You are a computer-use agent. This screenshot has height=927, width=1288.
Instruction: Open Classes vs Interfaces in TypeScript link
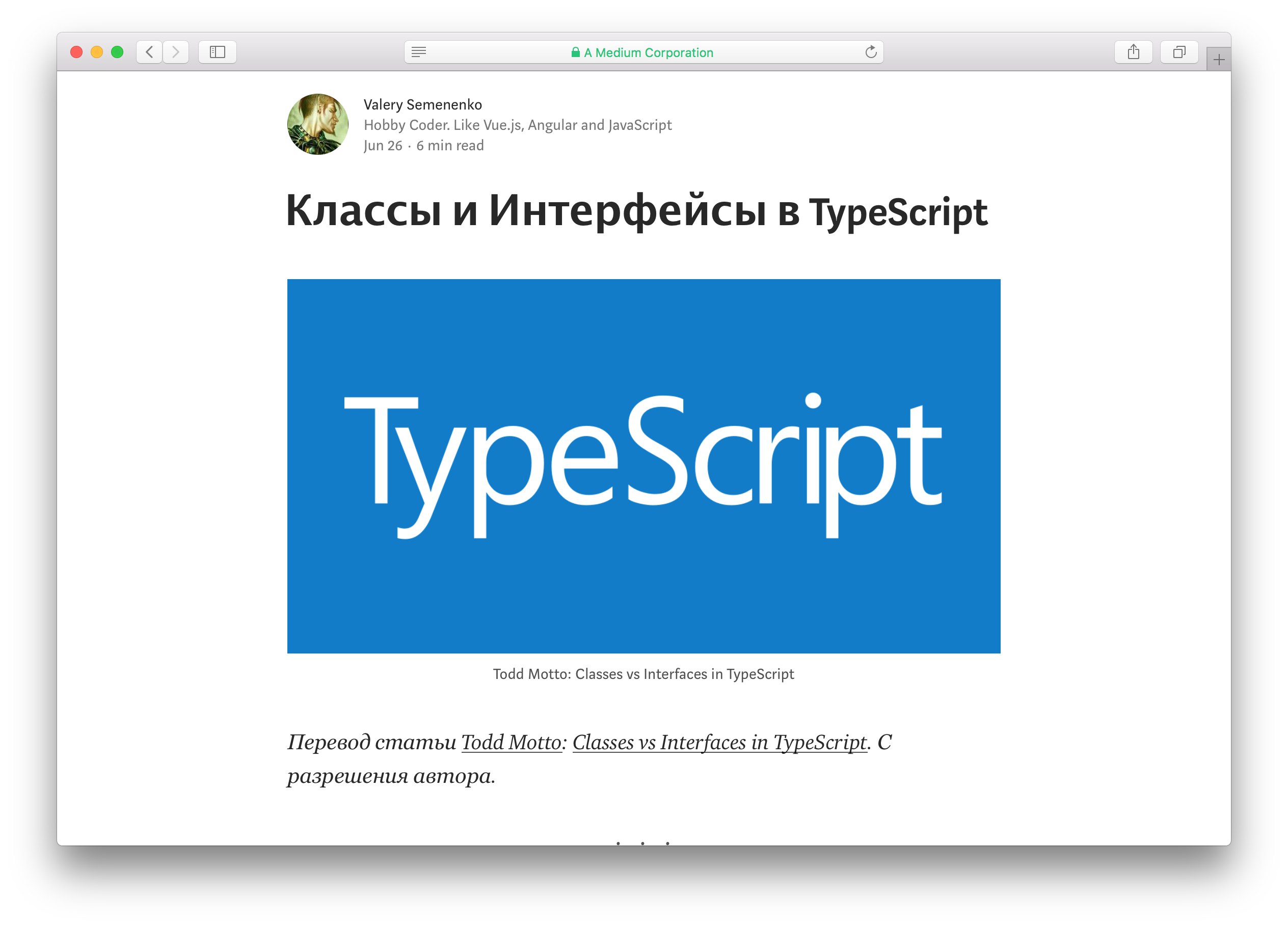click(719, 742)
